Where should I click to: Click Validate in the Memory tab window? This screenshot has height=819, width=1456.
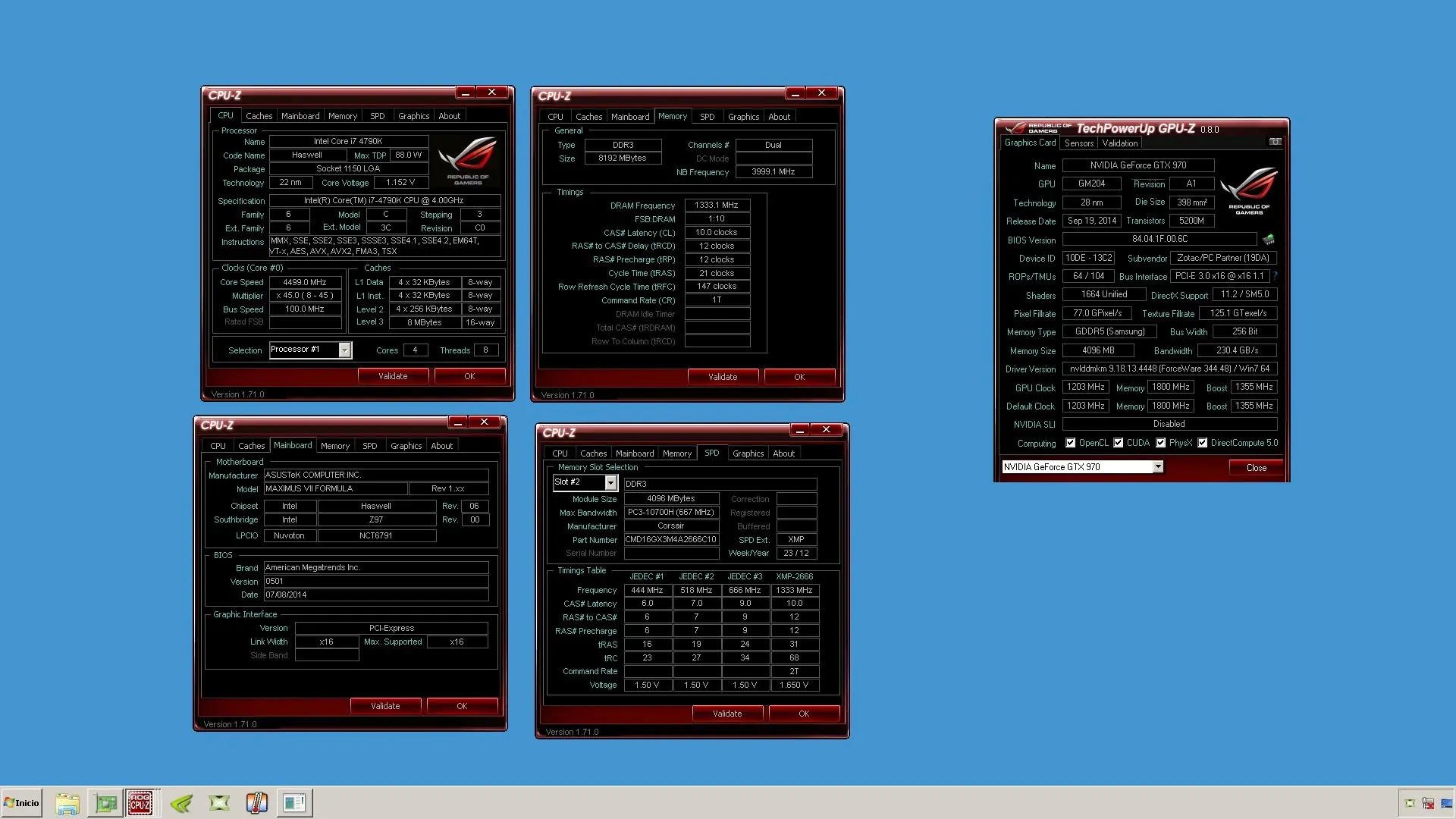tap(723, 377)
